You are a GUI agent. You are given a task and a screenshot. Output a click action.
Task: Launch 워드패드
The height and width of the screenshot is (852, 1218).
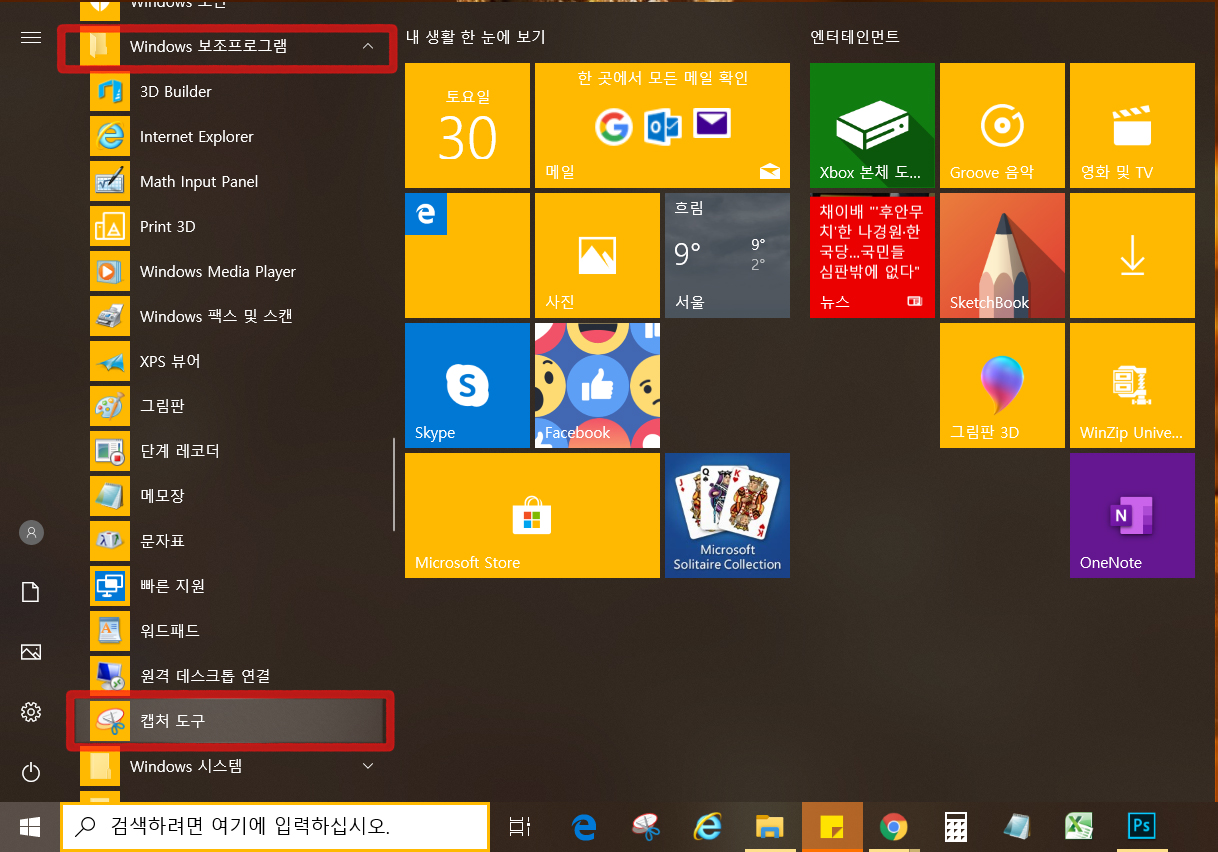coord(232,630)
